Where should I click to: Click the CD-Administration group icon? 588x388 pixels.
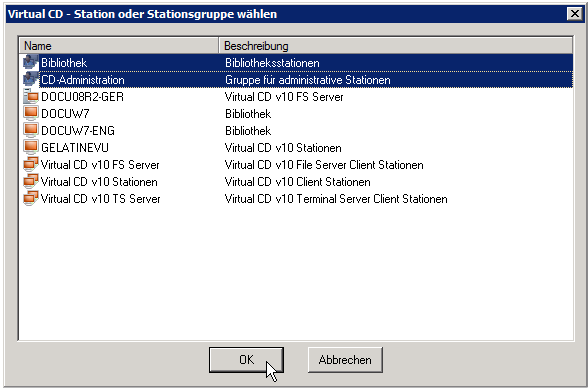[31, 79]
